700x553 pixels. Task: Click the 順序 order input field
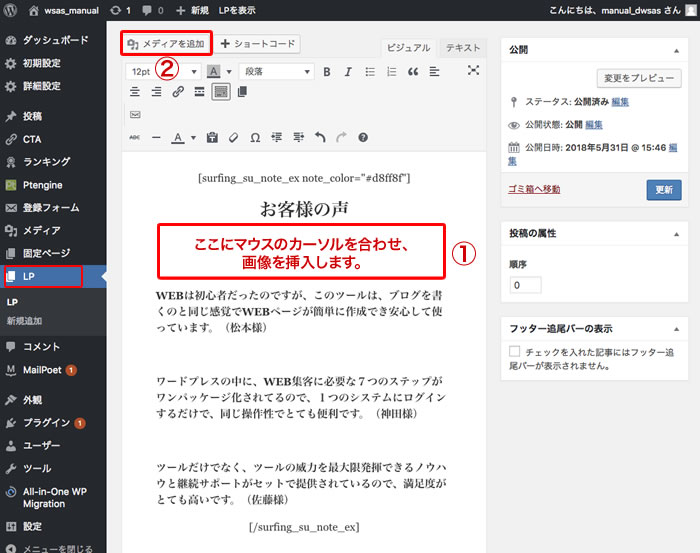pos(525,285)
